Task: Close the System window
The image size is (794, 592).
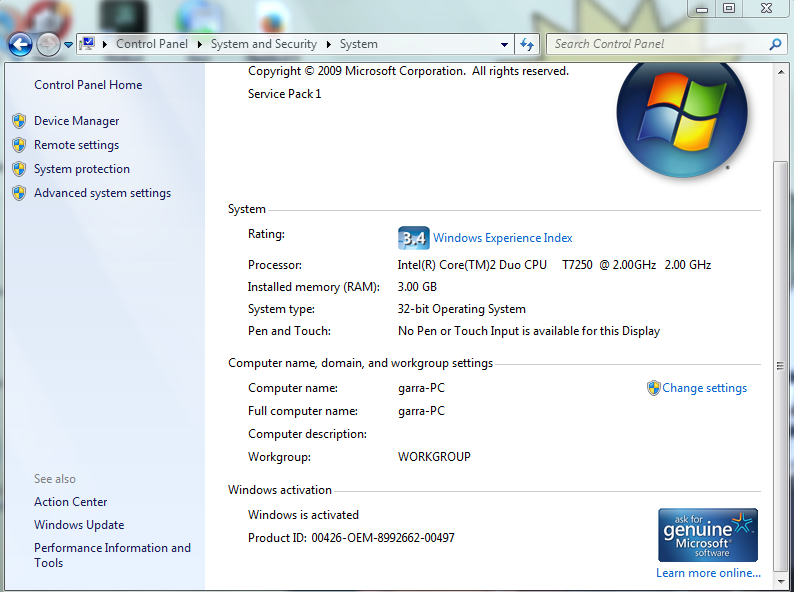Action: tap(766, 9)
